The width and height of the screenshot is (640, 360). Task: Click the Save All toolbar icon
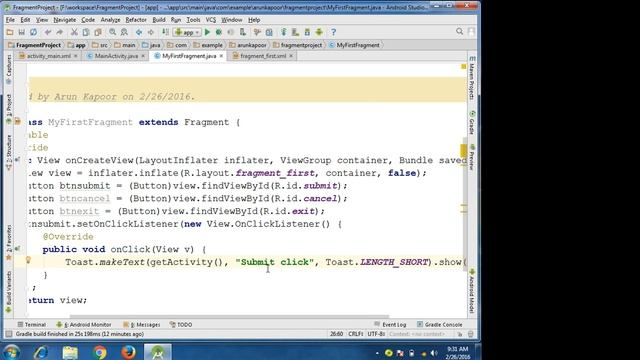pyautogui.click(x=22, y=32)
